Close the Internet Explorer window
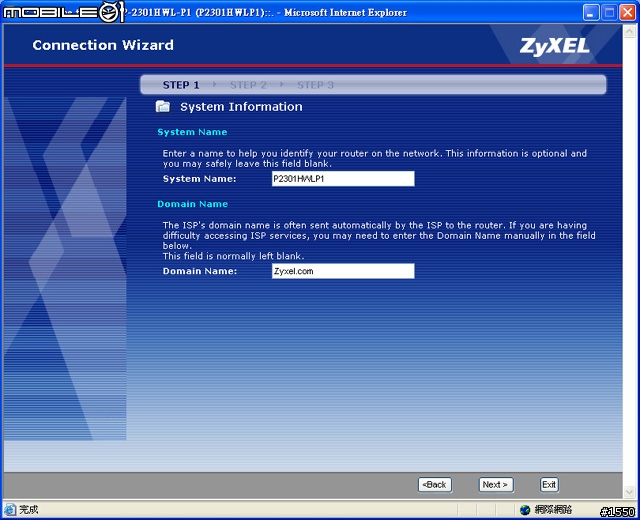The width and height of the screenshot is (640, 520). pos(627,13)
